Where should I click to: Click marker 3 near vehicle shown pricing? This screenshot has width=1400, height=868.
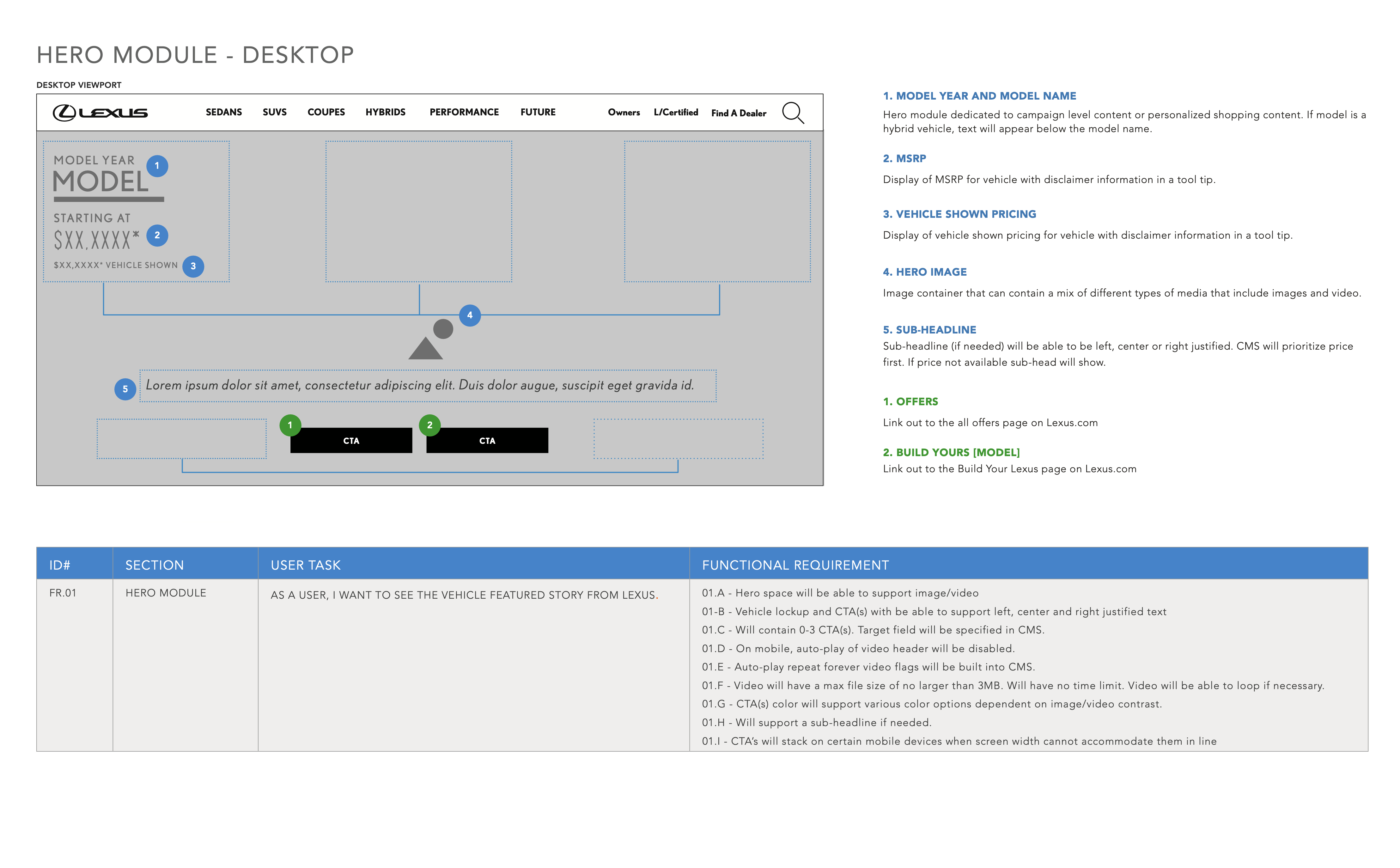(193, 266)
